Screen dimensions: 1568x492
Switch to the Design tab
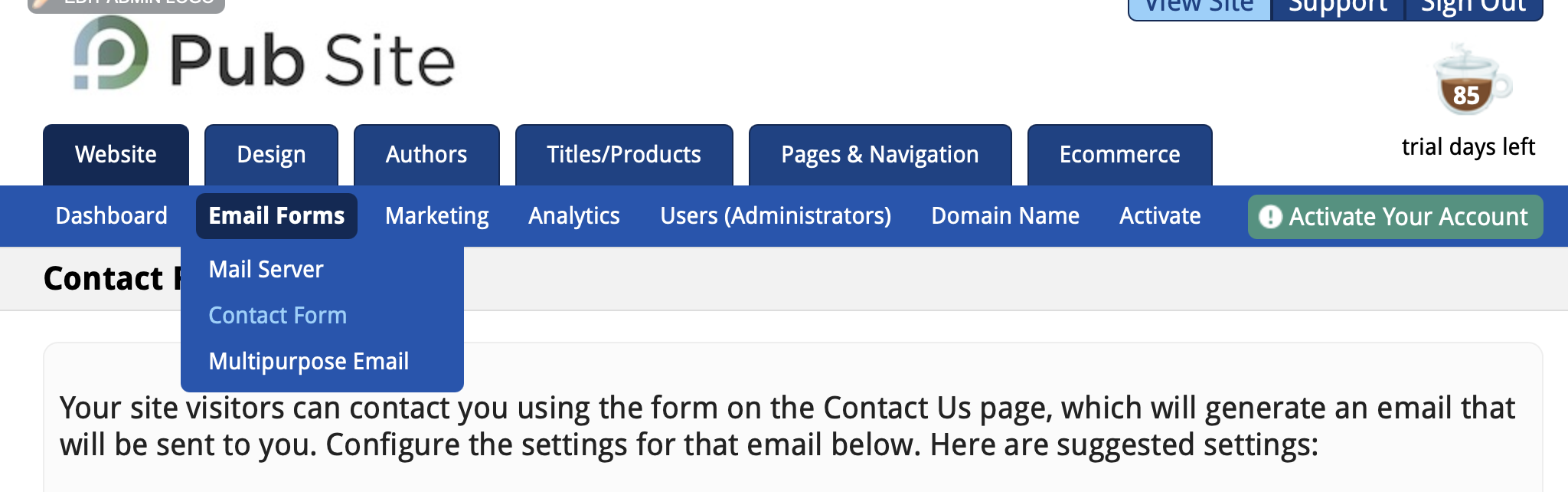271,154
